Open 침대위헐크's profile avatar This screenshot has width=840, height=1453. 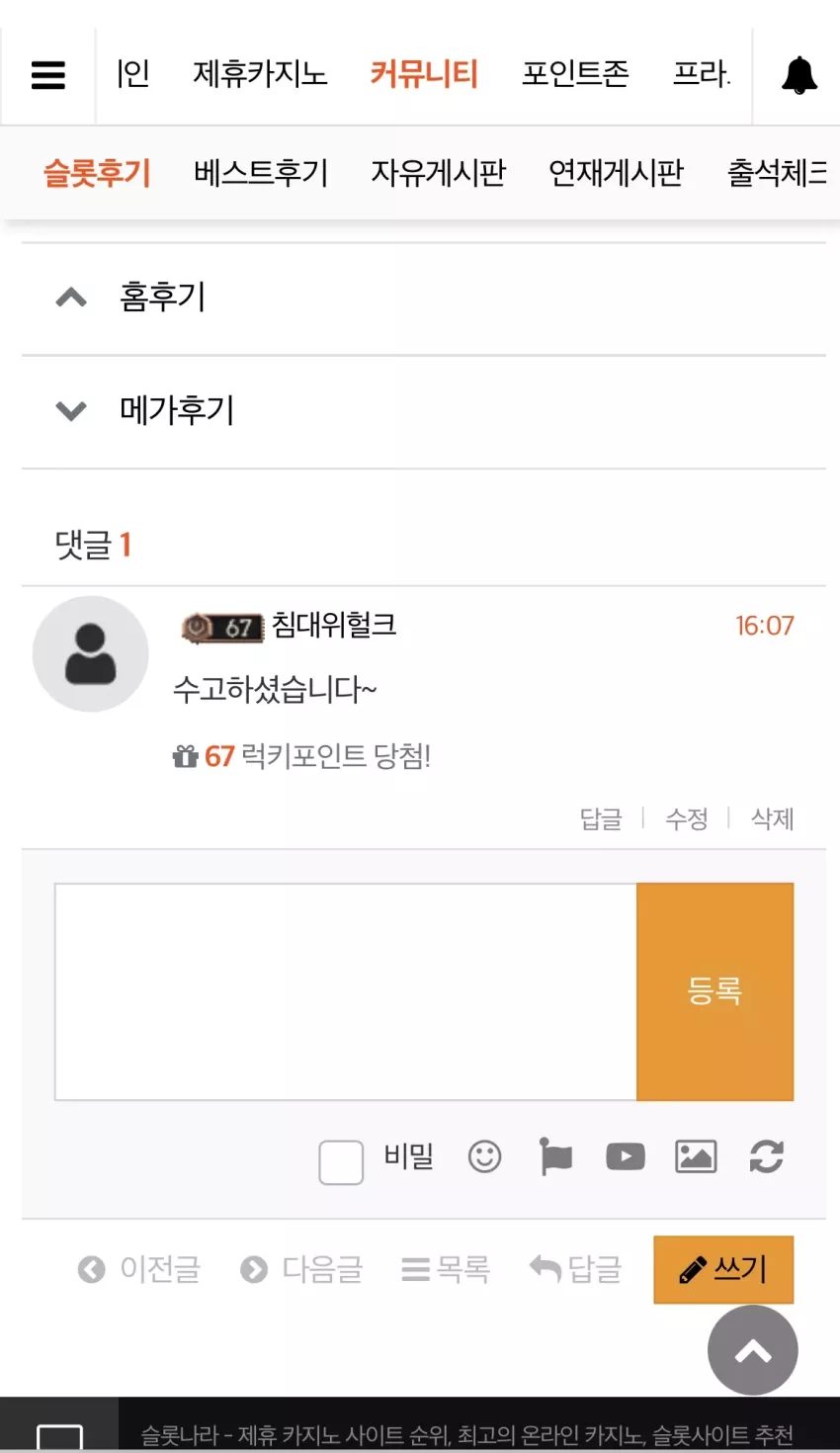[91, 653]
